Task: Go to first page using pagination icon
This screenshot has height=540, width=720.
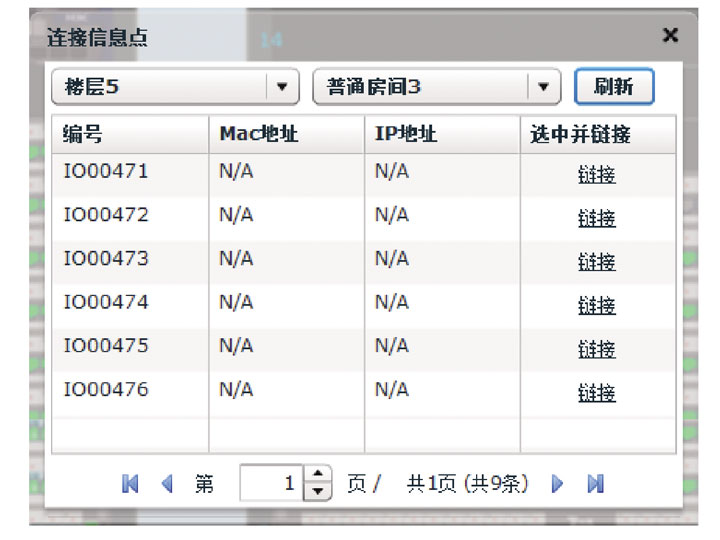Action: [130, 484]
